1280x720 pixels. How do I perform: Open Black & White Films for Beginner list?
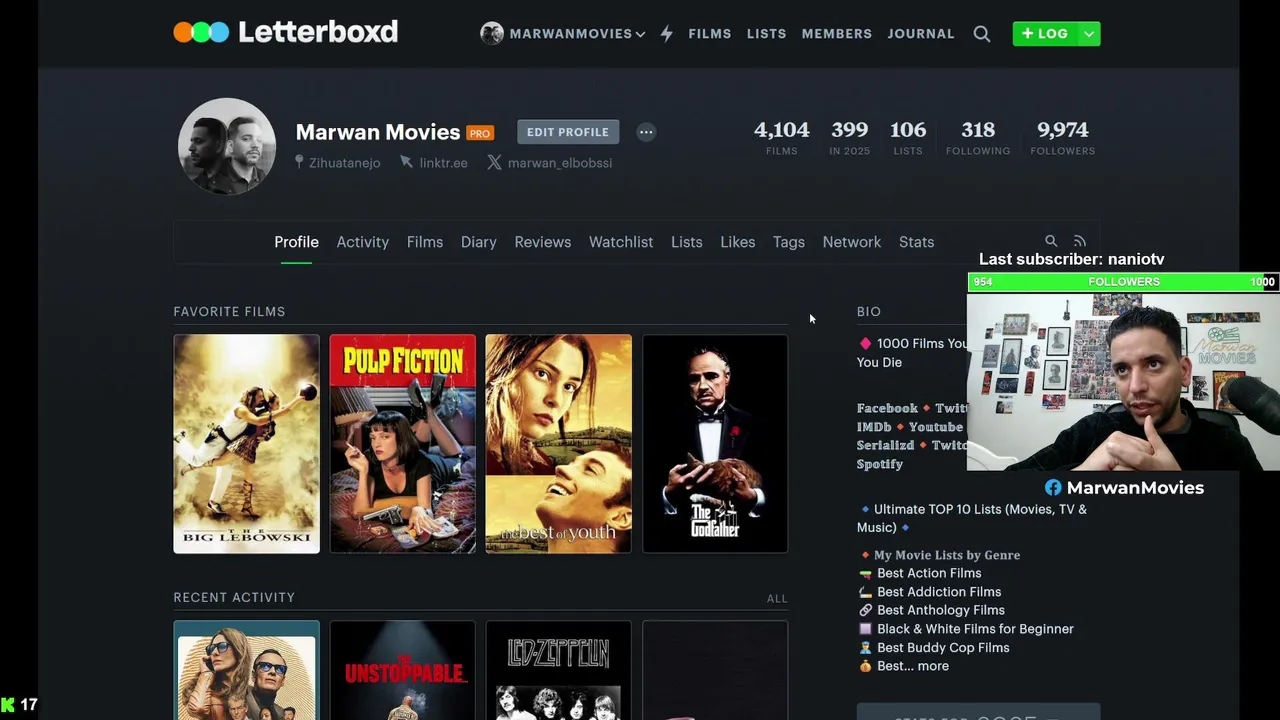[975, 629]
